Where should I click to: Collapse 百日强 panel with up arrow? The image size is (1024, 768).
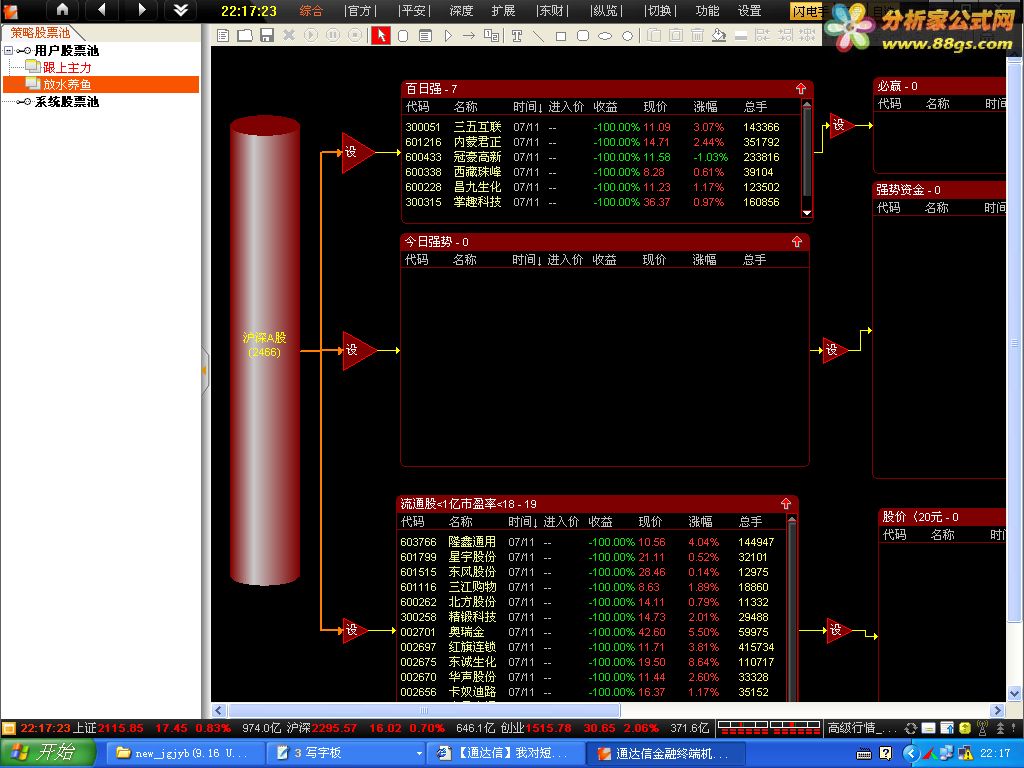click(801, 88)
